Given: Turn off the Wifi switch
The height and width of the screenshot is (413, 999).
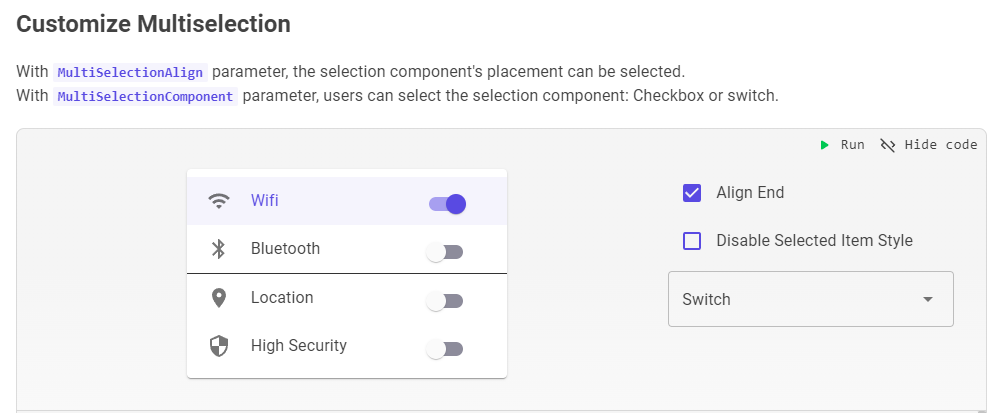Looking at the screenshot, I should pos(447,204).
